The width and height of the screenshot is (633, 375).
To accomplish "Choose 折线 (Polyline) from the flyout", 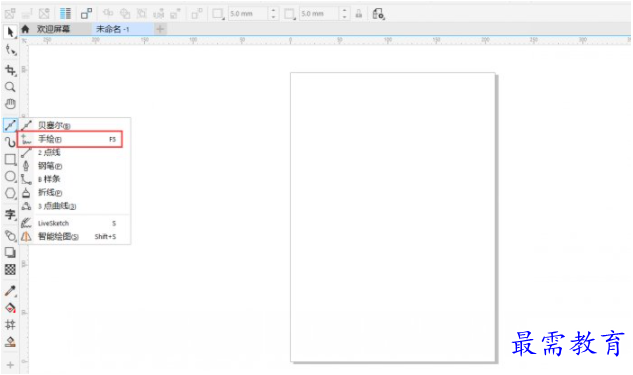I will pos(74,193).
